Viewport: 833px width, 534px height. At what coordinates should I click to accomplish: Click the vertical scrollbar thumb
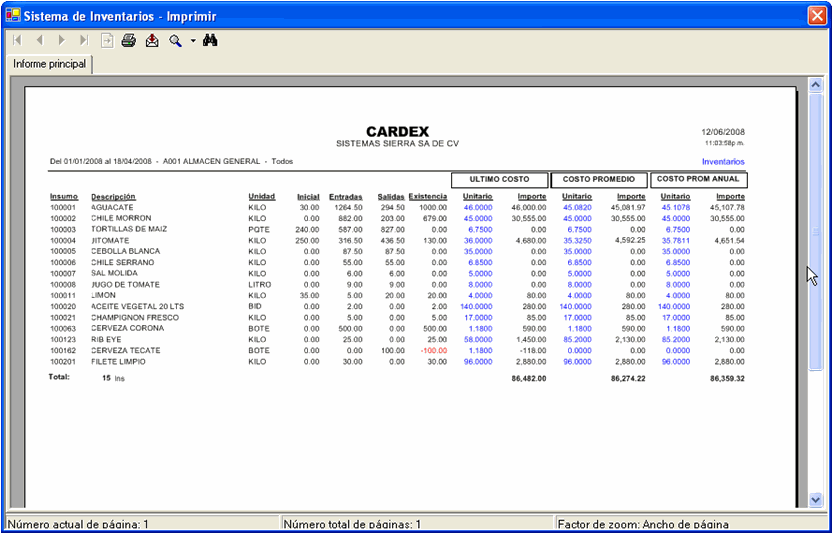(x=816, y=230)
